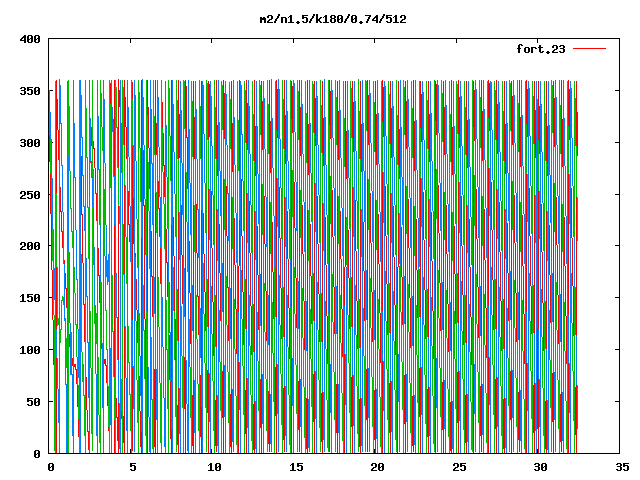Click y-axis label 300

click(x=30, y=143)
